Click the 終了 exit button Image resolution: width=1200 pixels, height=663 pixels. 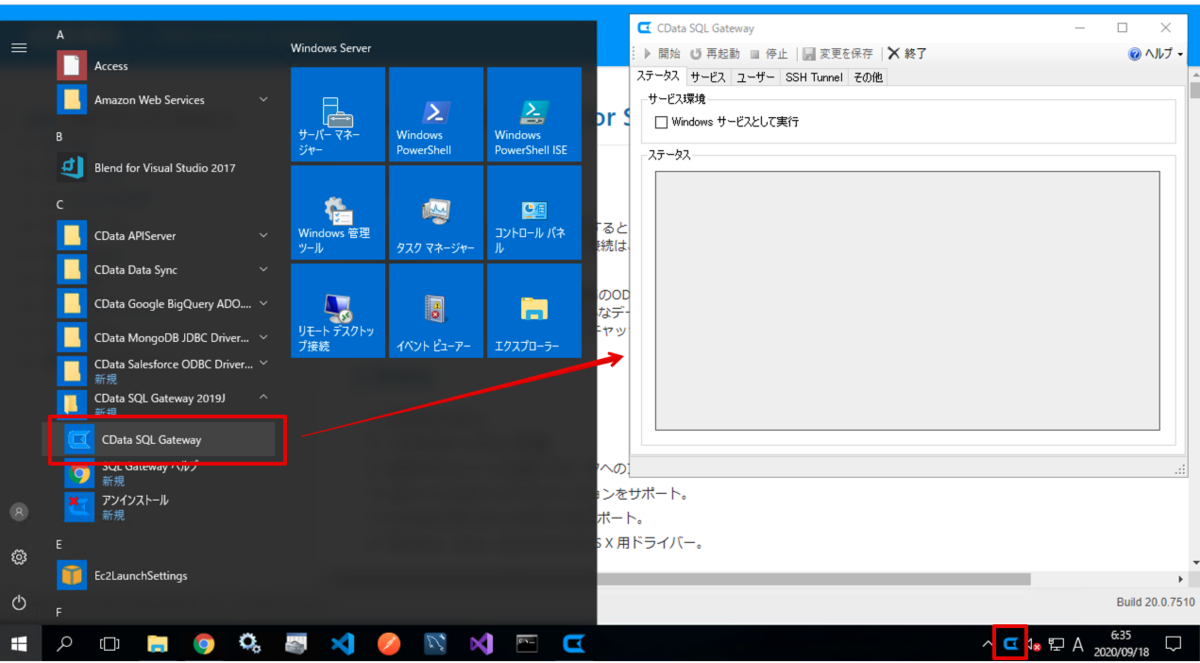907,54
